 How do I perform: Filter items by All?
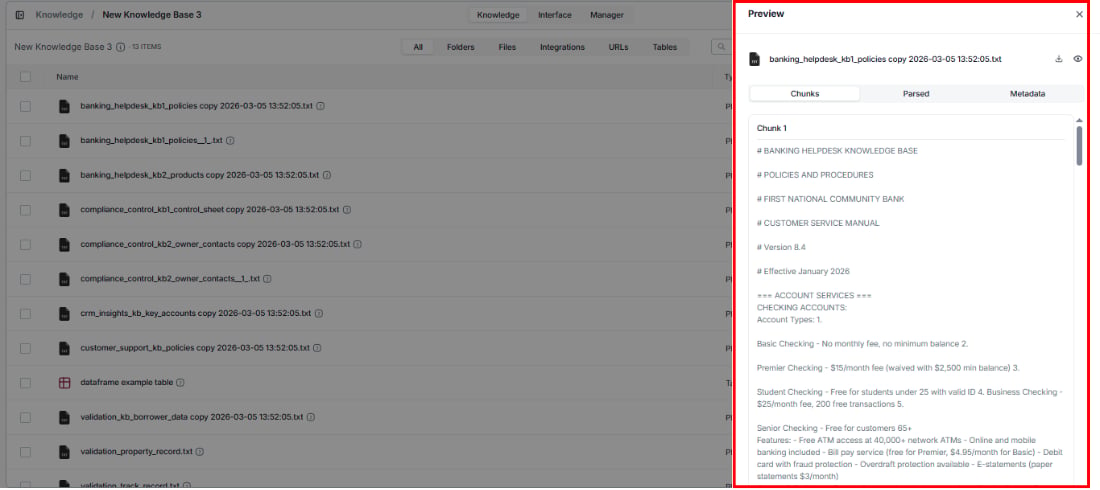[x=418, y=47]
